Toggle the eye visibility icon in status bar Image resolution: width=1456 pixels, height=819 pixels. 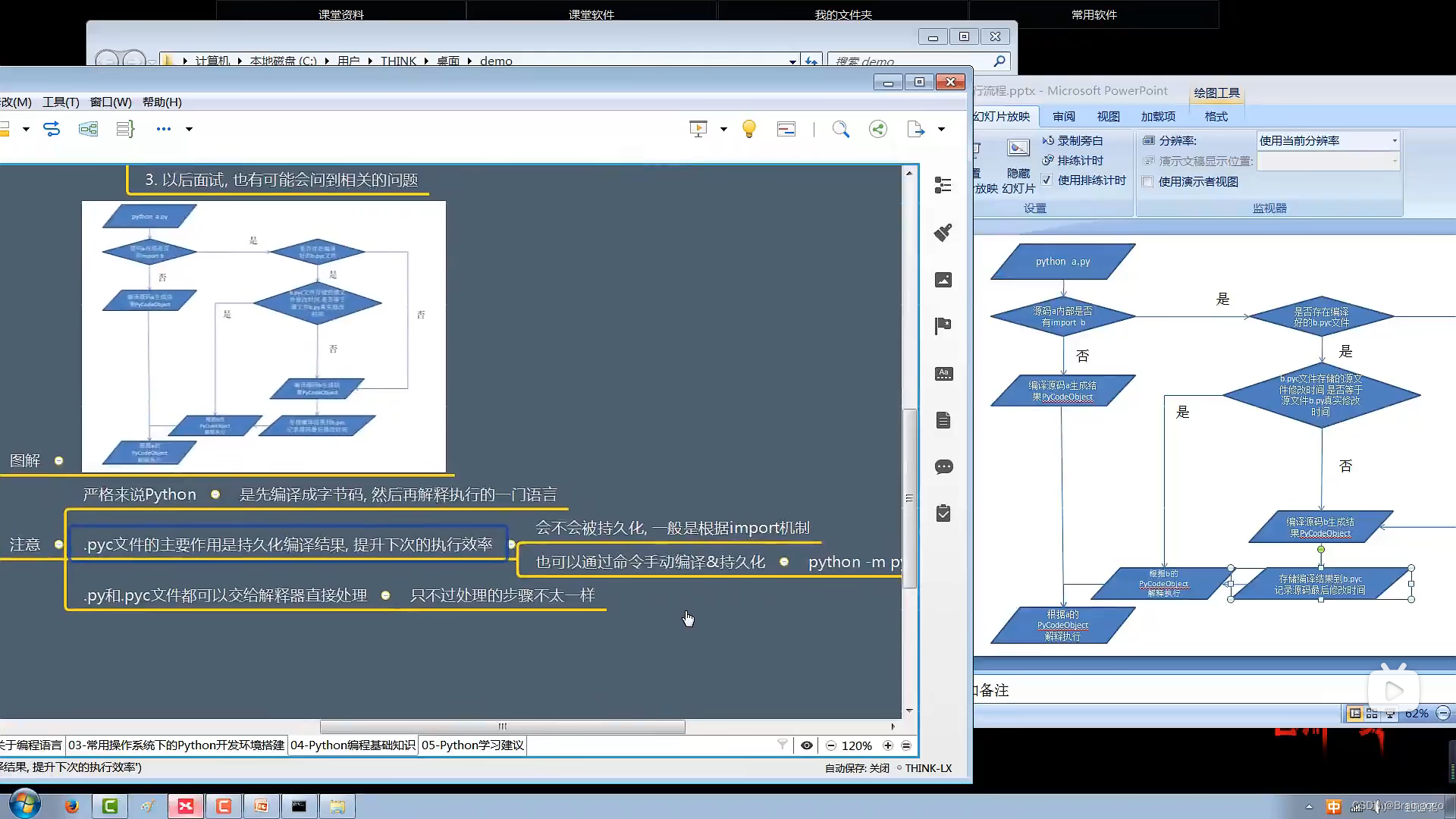(807, 745)
